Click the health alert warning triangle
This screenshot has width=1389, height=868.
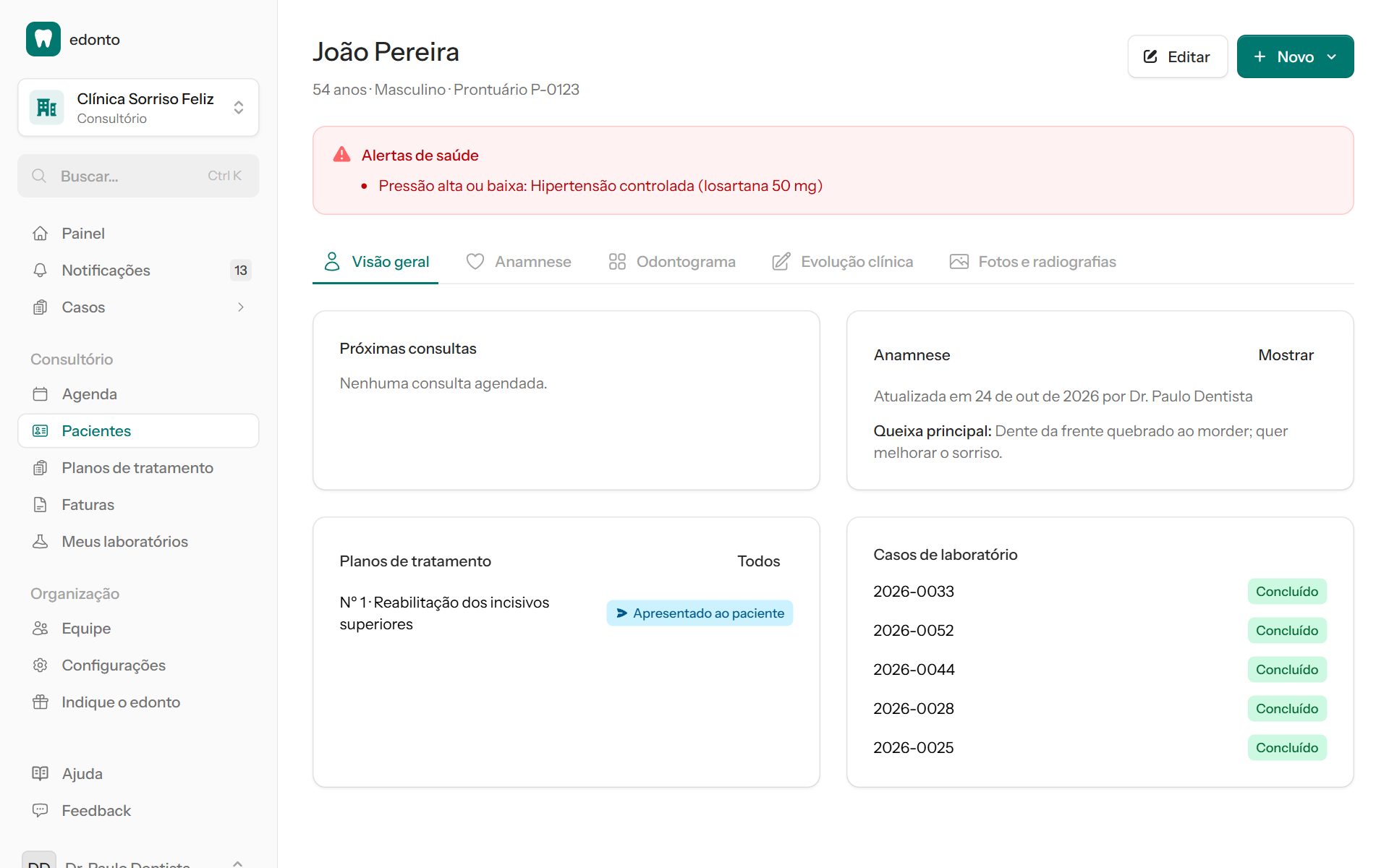click(341, 155)
